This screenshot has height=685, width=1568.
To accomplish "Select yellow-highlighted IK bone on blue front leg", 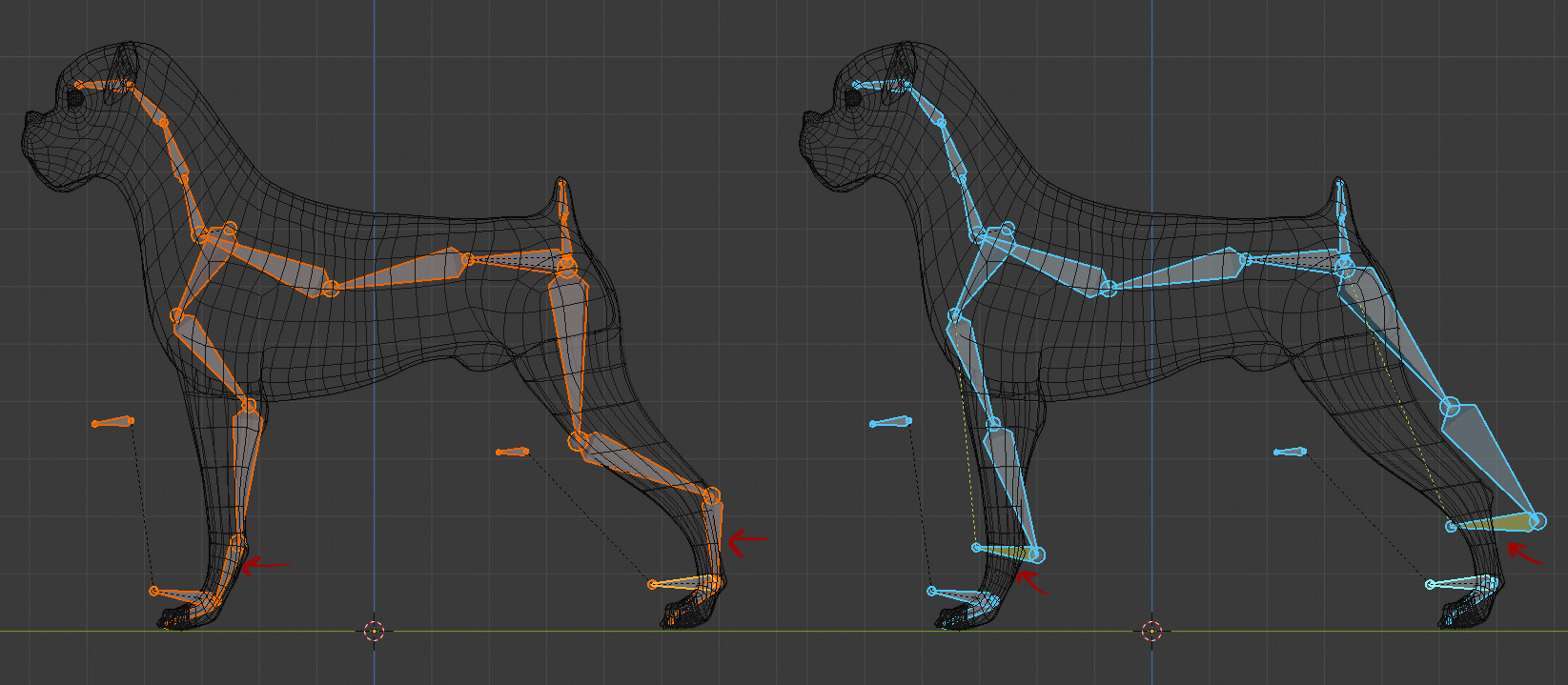I will pos(1008,551).
